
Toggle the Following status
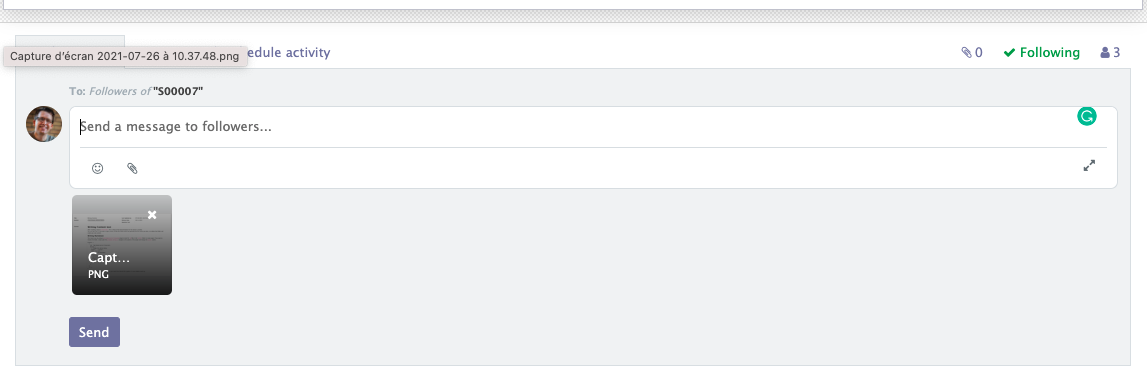coord(1042,53)
